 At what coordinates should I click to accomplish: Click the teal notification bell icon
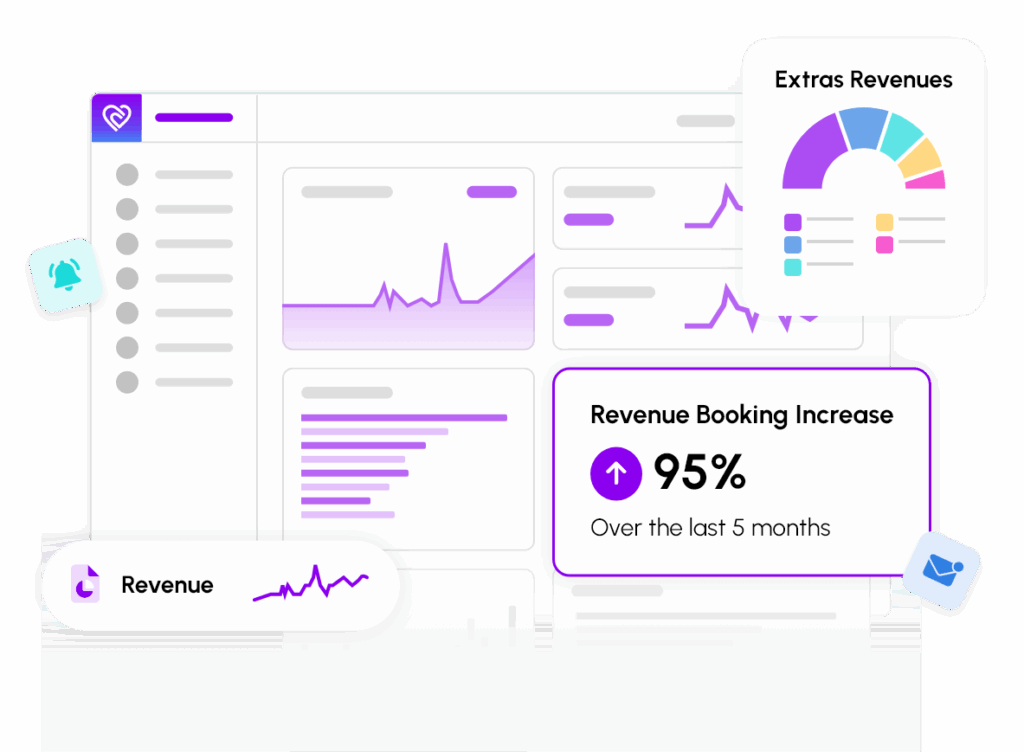pos(66,274)
